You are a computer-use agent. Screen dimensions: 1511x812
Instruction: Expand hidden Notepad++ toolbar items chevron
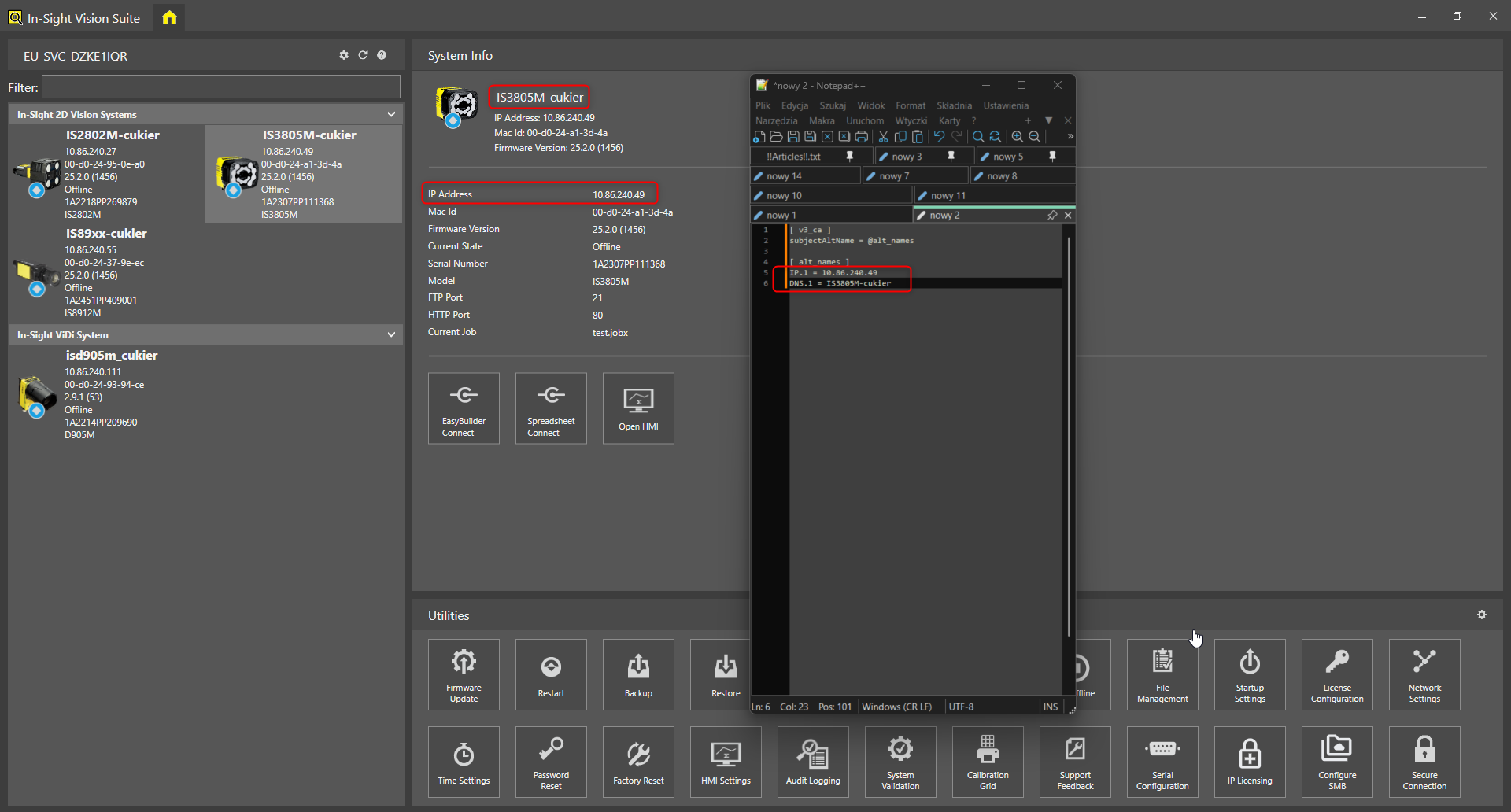point(1070,136)
